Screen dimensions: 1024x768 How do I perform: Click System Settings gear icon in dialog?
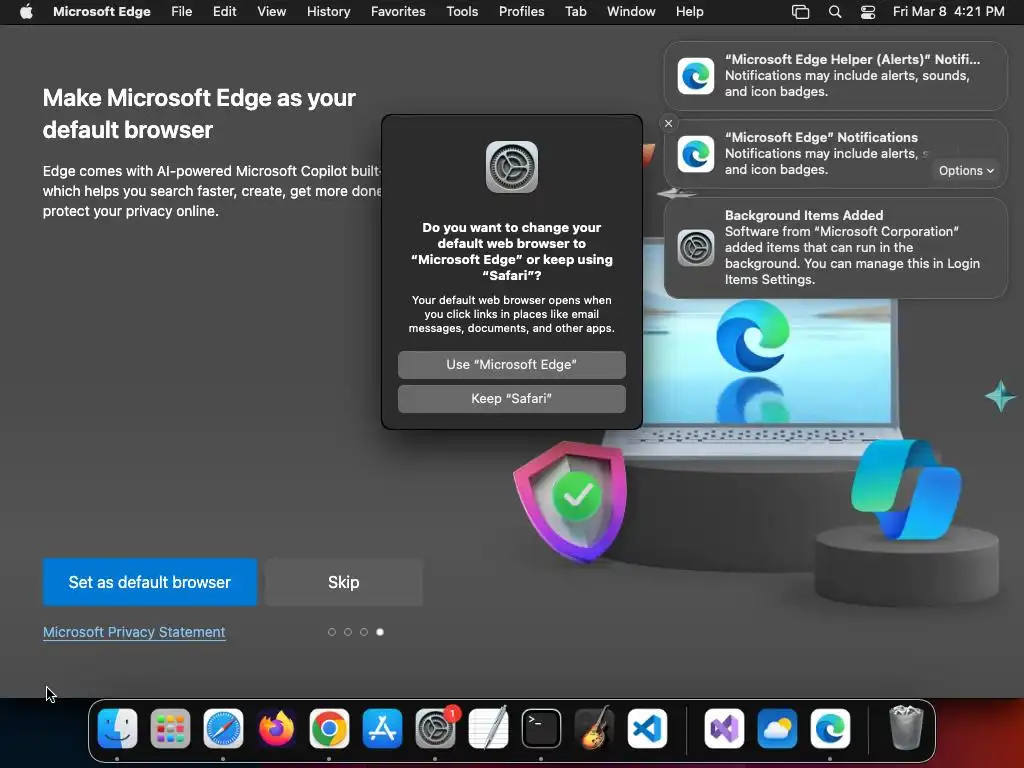pos(511,167)
